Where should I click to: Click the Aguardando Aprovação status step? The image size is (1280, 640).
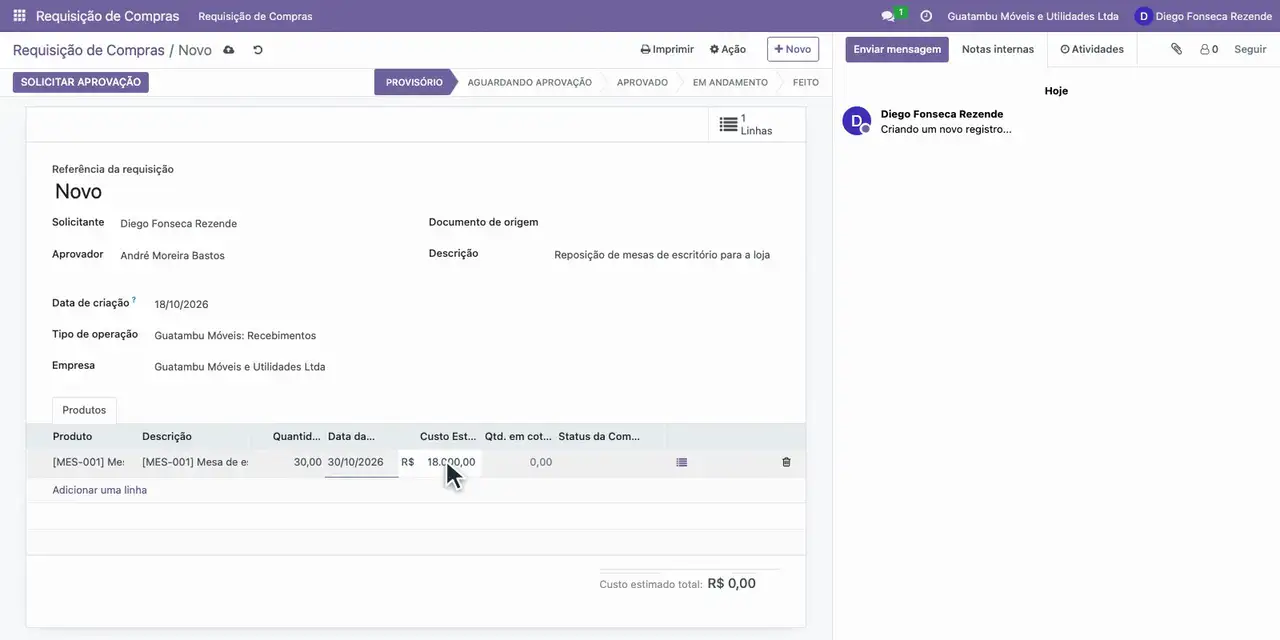(529, 82)
